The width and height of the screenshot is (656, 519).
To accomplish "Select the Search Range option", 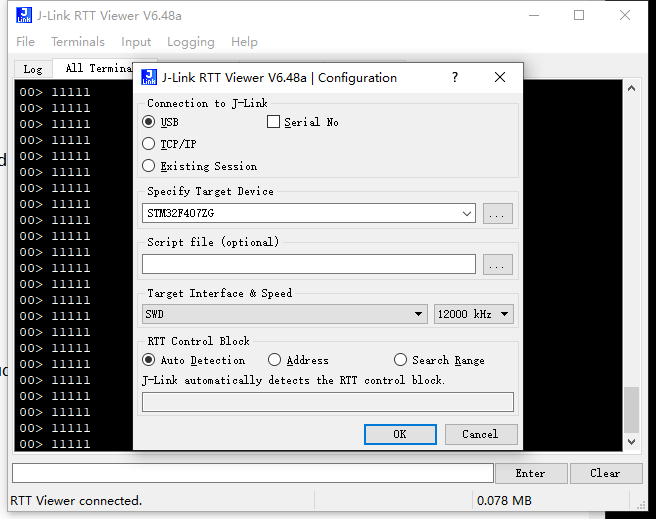I will [439, 360].
